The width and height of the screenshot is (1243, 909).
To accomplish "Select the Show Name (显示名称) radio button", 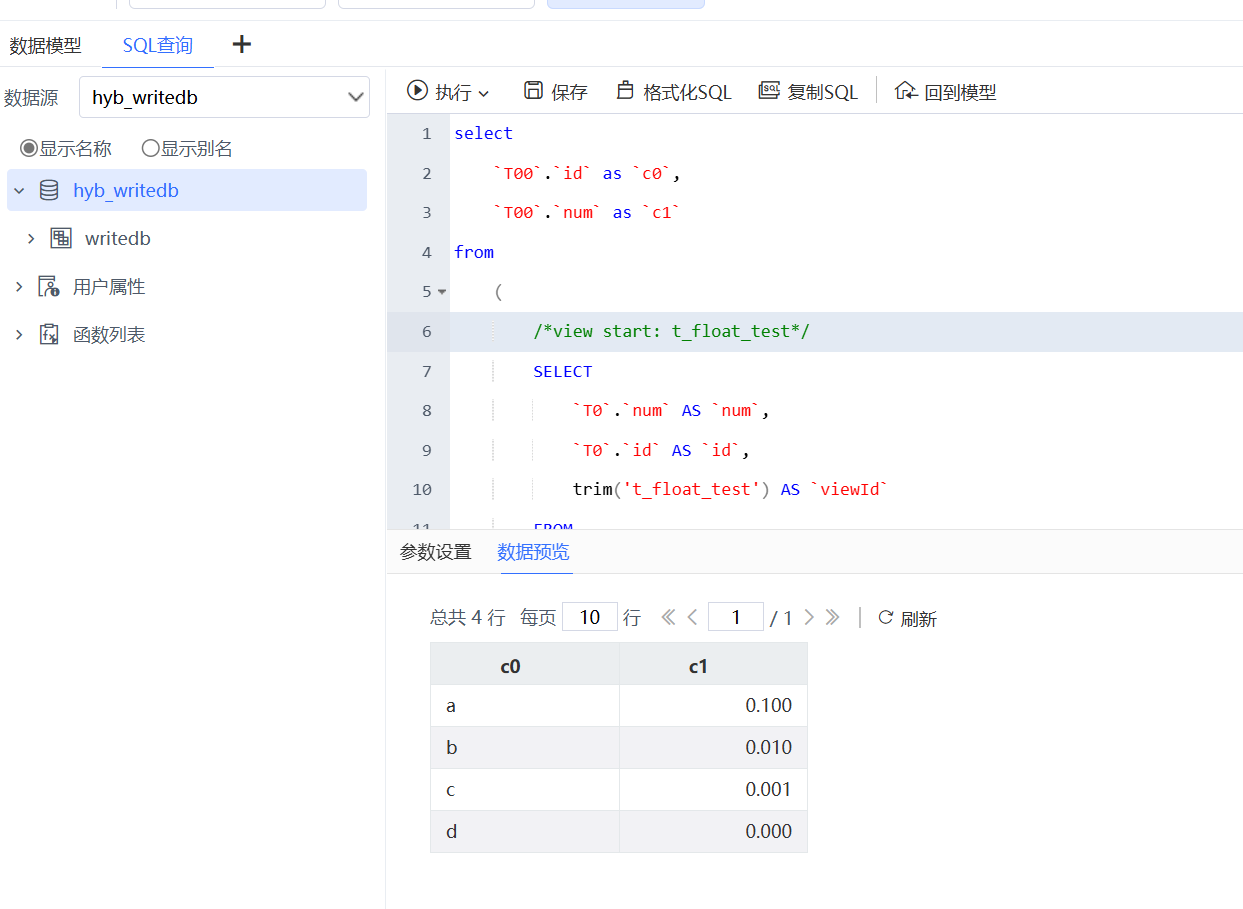I will coord(29,149).
